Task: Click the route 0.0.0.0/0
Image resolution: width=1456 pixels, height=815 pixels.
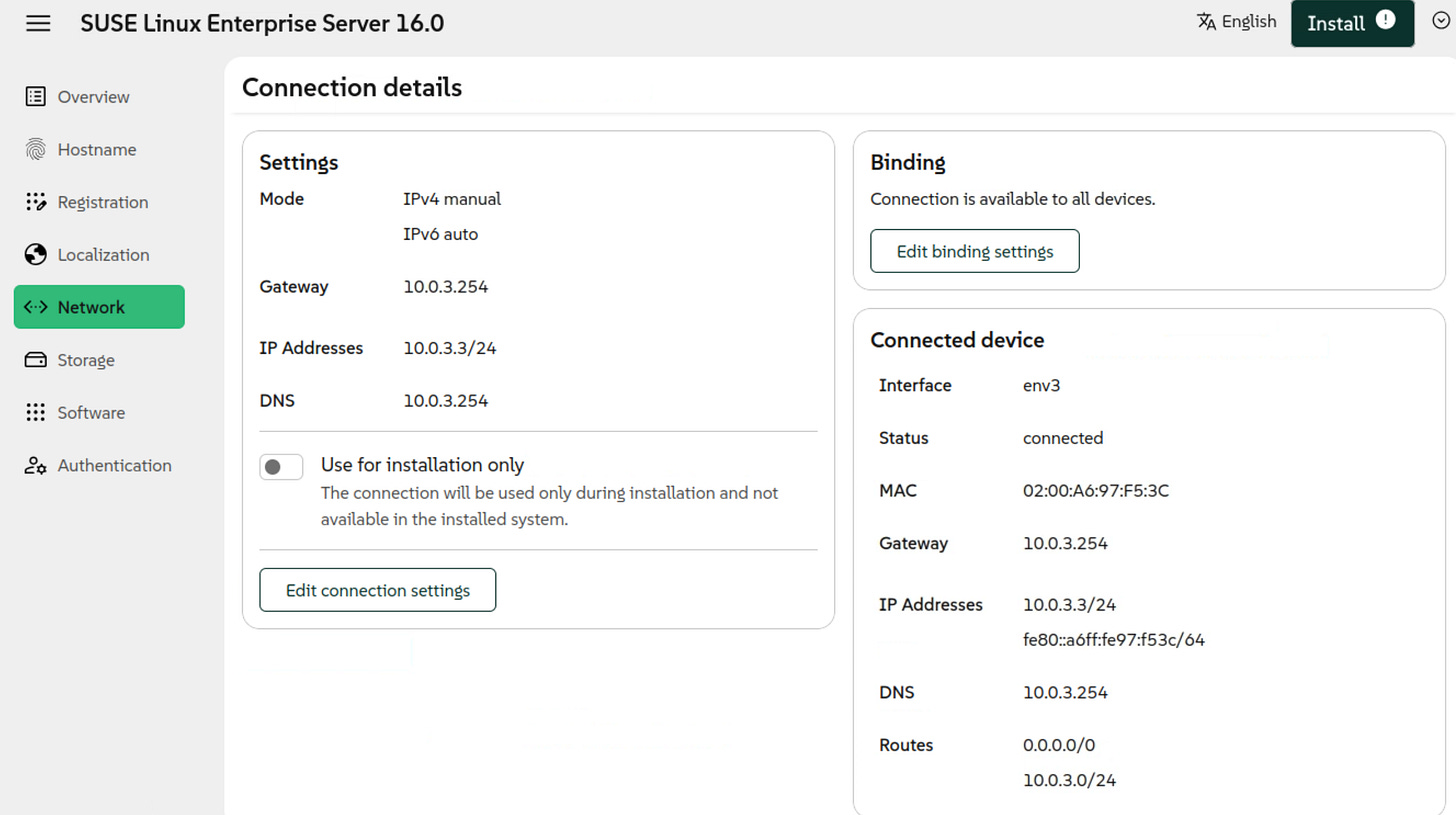Action: [1059, 746]
